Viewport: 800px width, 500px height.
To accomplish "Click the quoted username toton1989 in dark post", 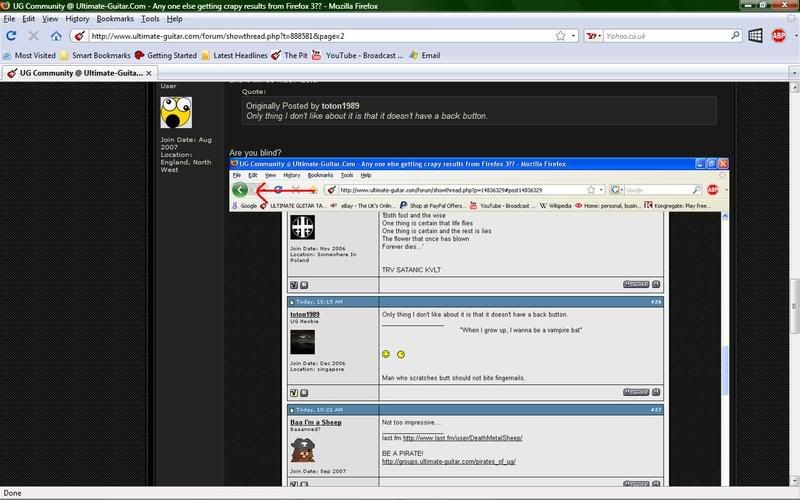I will click(x=340, y=106).
